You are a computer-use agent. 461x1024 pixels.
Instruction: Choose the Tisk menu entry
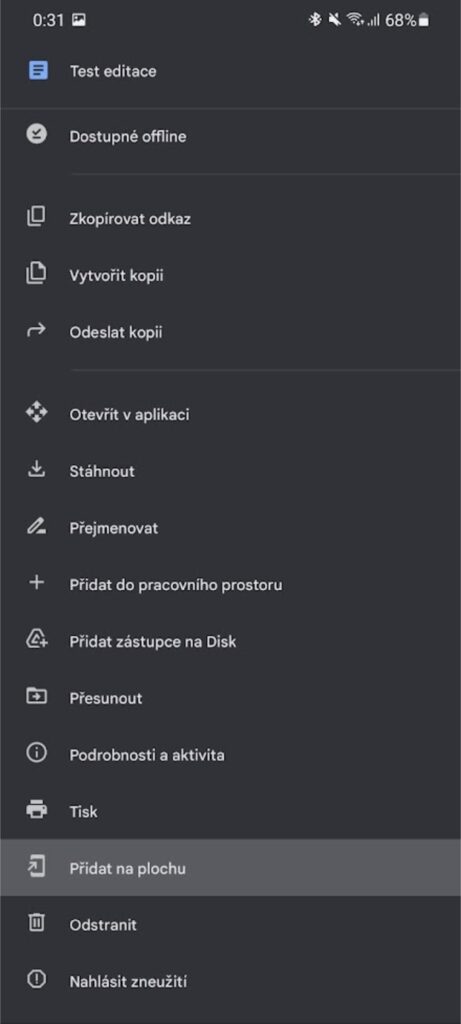[x=230, y=811]
